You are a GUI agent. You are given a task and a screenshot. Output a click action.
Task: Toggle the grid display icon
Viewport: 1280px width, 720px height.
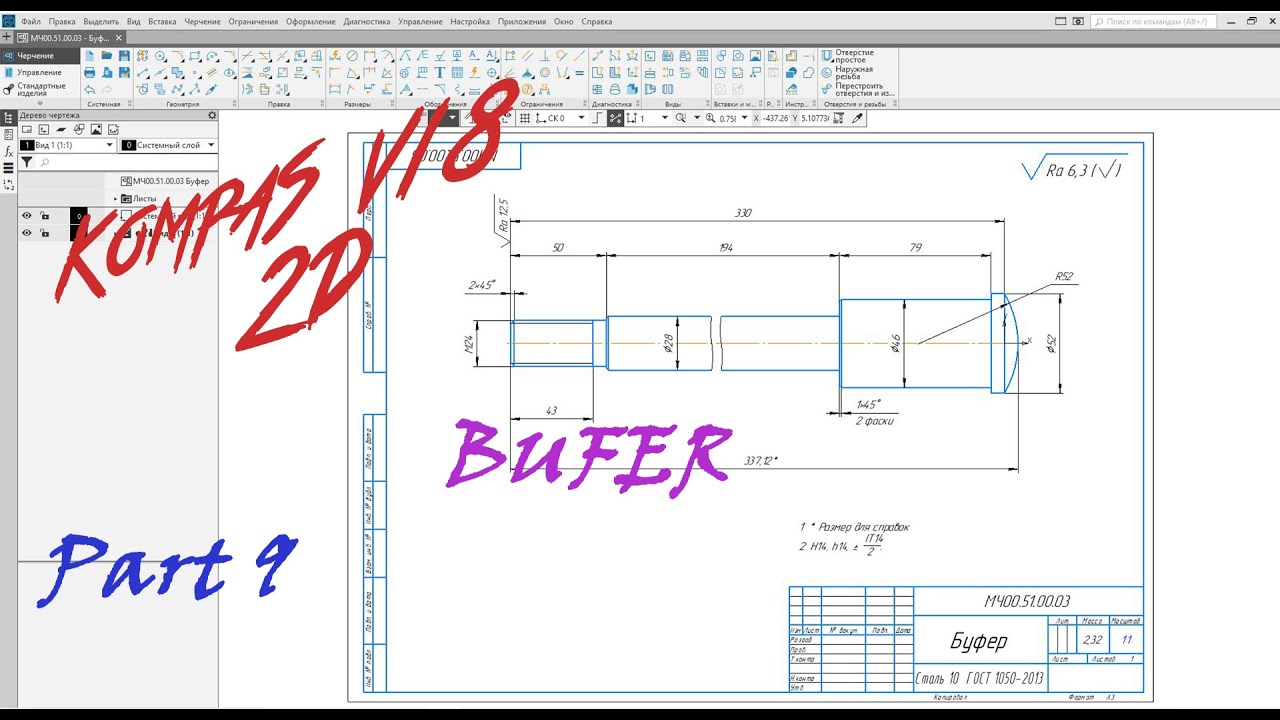pos(524,118)
